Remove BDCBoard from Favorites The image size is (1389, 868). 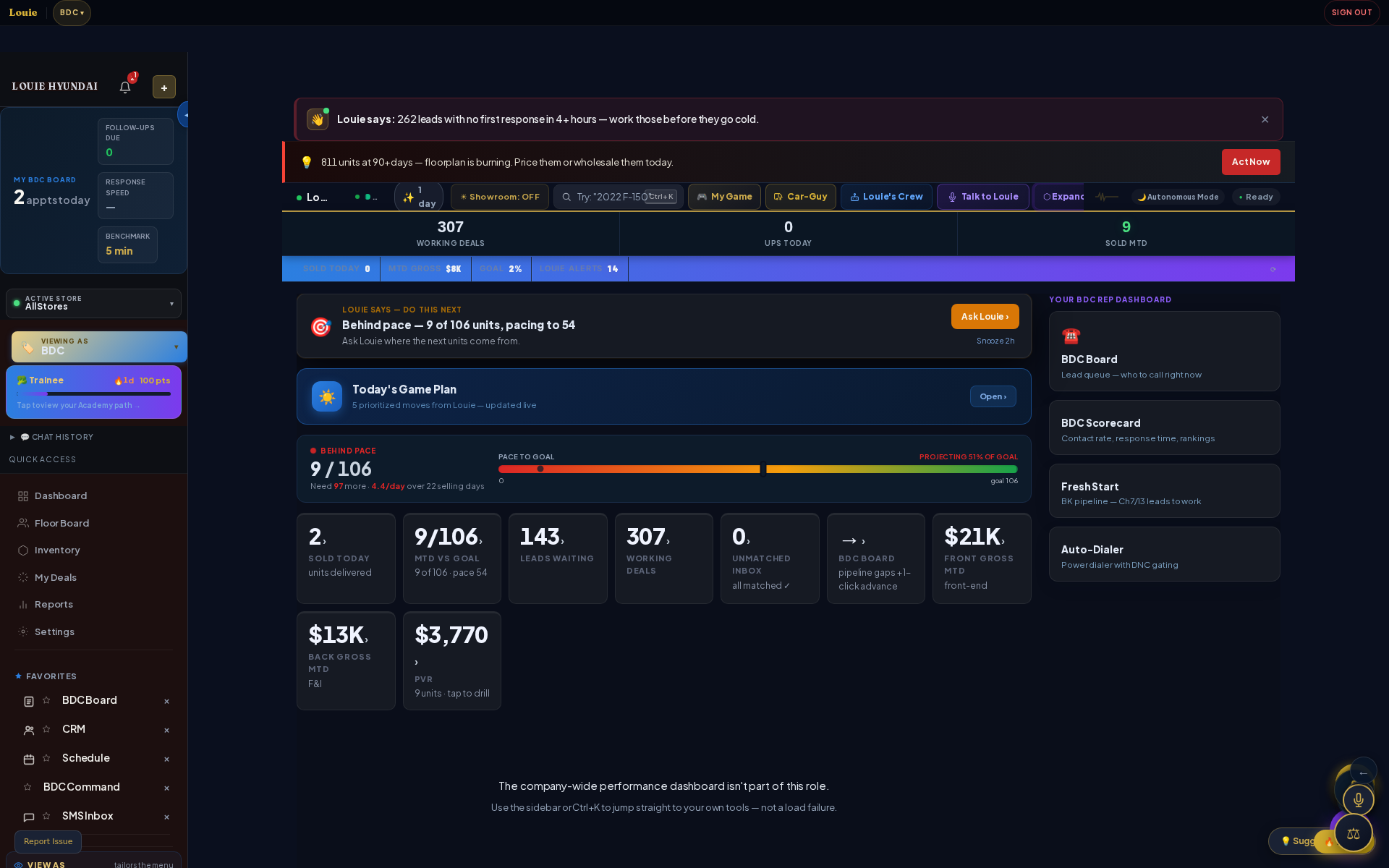[166, 702]
